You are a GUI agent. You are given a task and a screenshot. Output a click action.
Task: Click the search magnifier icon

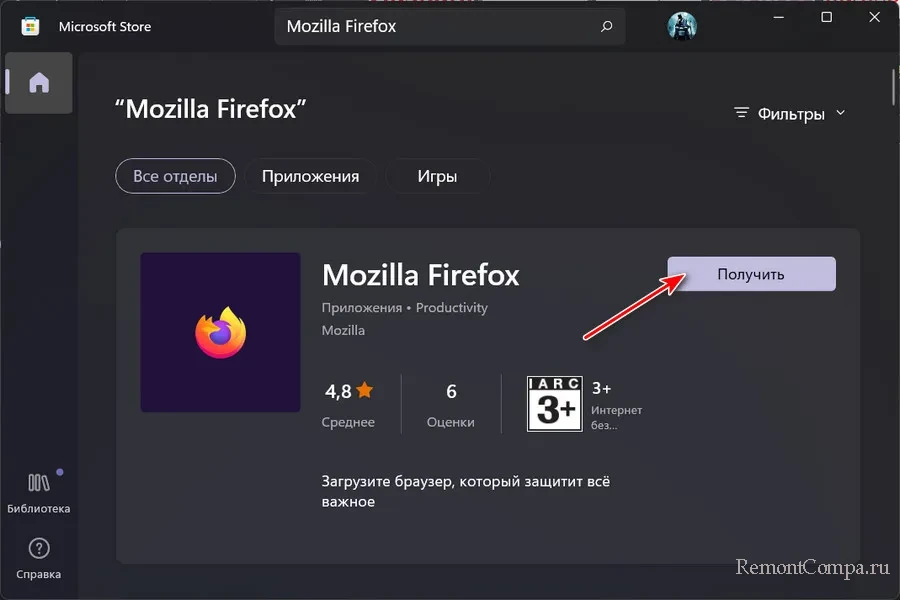pyautogui.click(x=606, y=27)
